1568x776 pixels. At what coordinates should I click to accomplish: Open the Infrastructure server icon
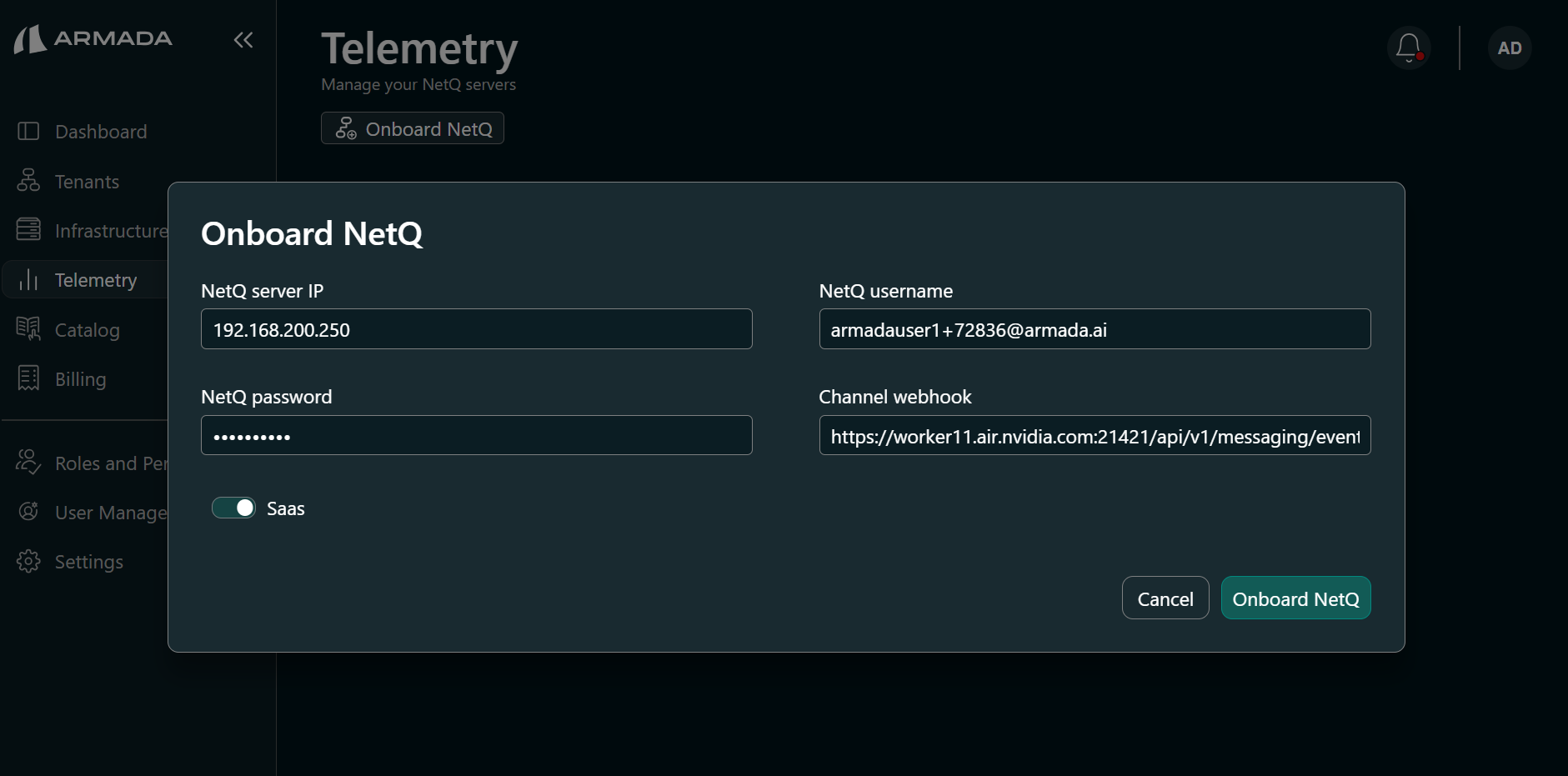(x=28, y=230)
